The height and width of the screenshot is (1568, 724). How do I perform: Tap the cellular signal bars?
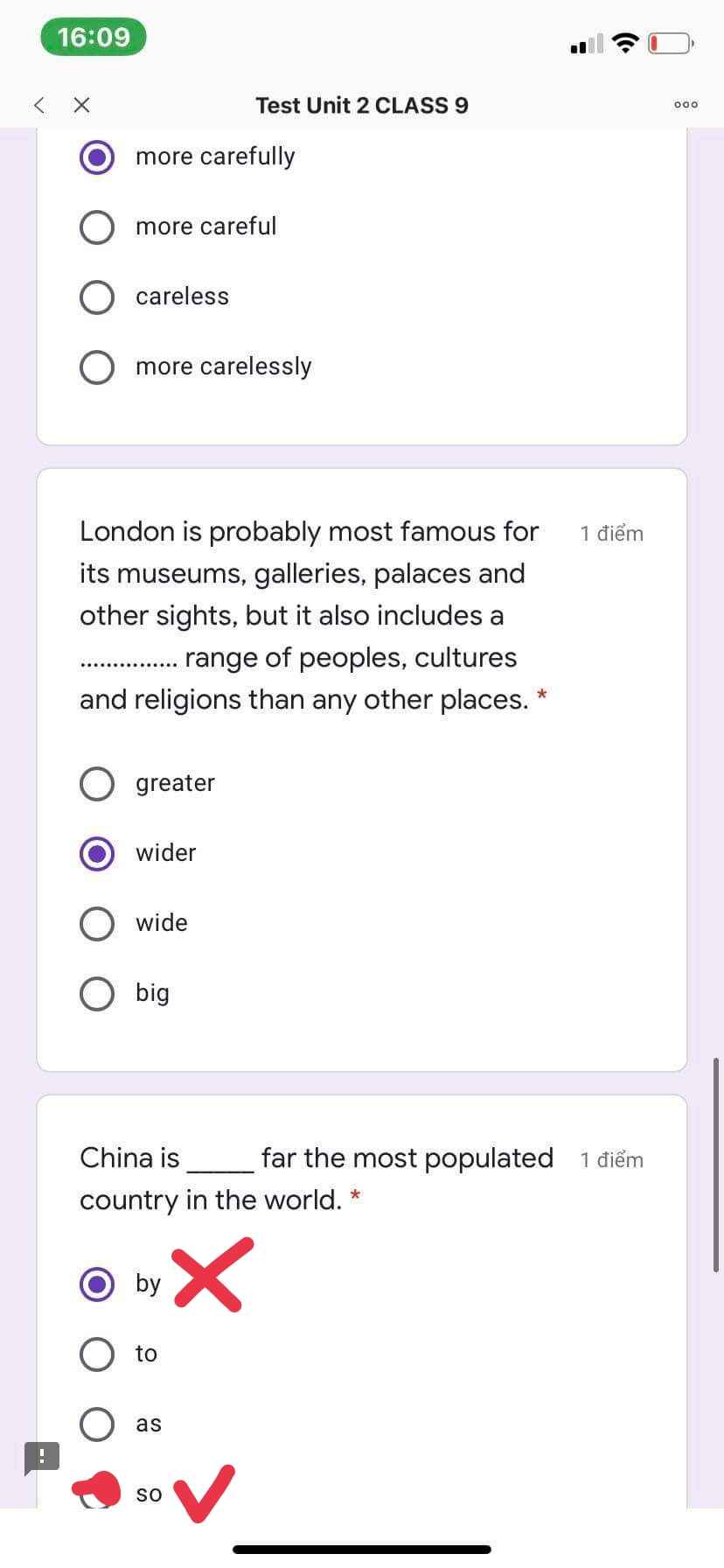coord(586,44)
